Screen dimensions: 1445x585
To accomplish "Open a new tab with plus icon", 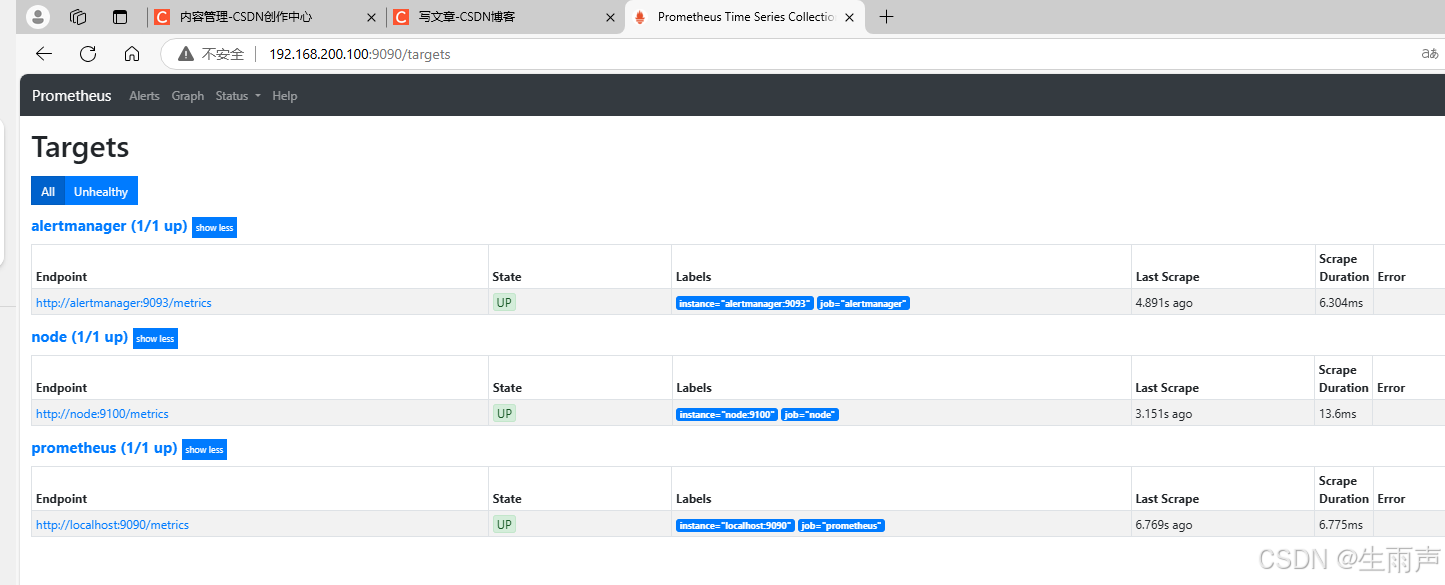I will point(886,17).
